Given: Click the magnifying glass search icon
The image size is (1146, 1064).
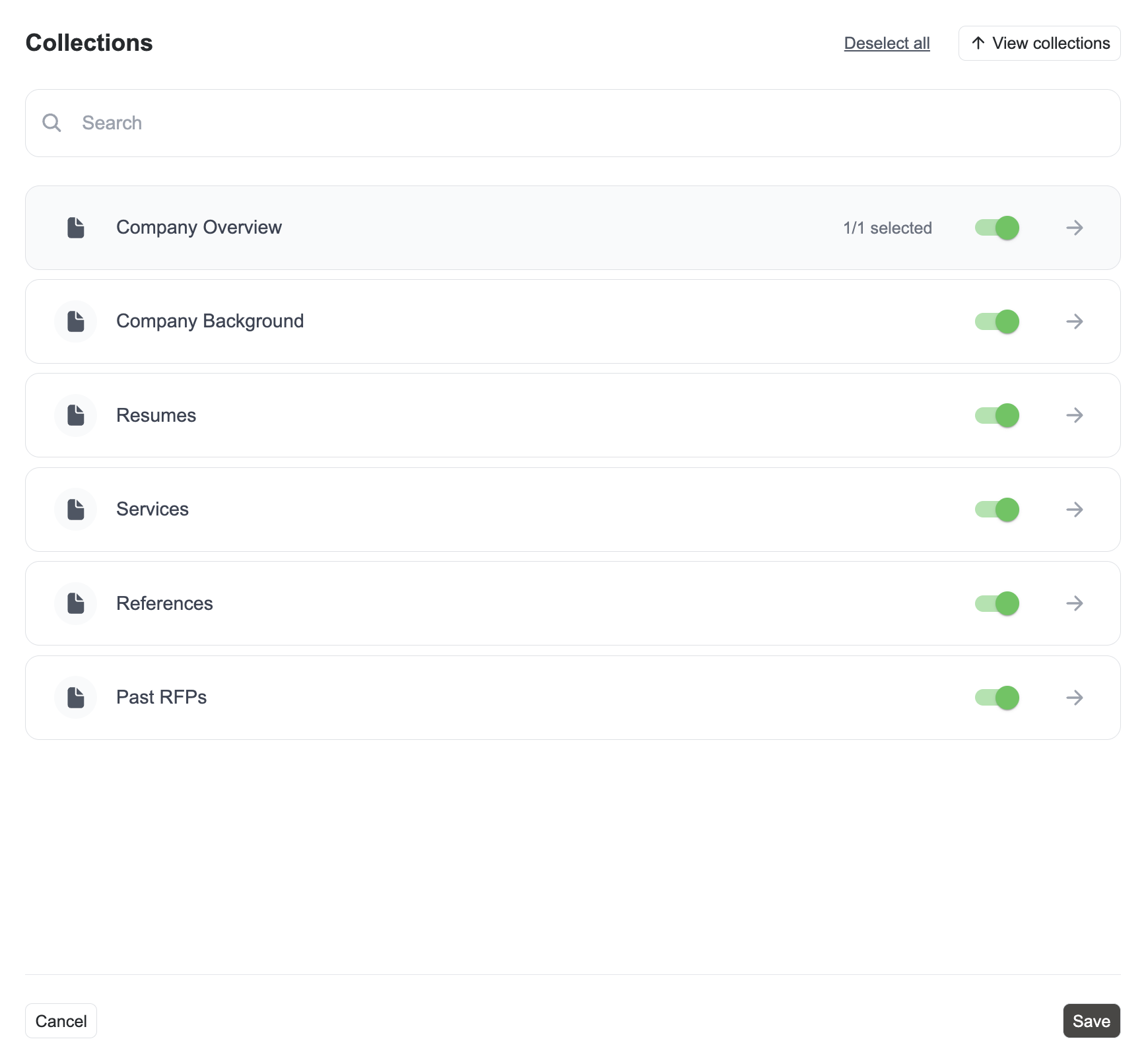Looking at the screenshot, I should pyautogui.click(x=51, y=123).
